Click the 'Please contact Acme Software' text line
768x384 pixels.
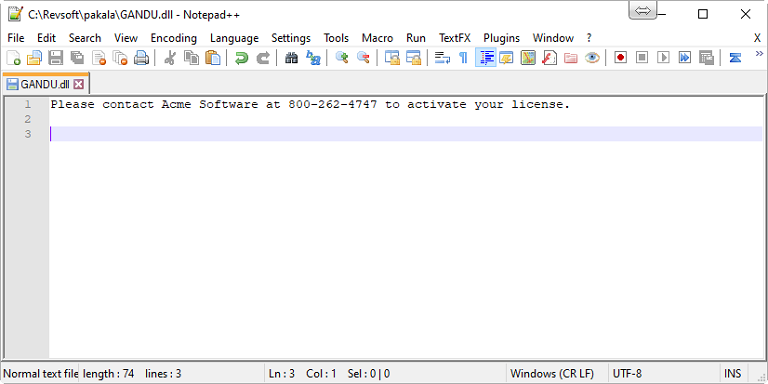point(311,104)
